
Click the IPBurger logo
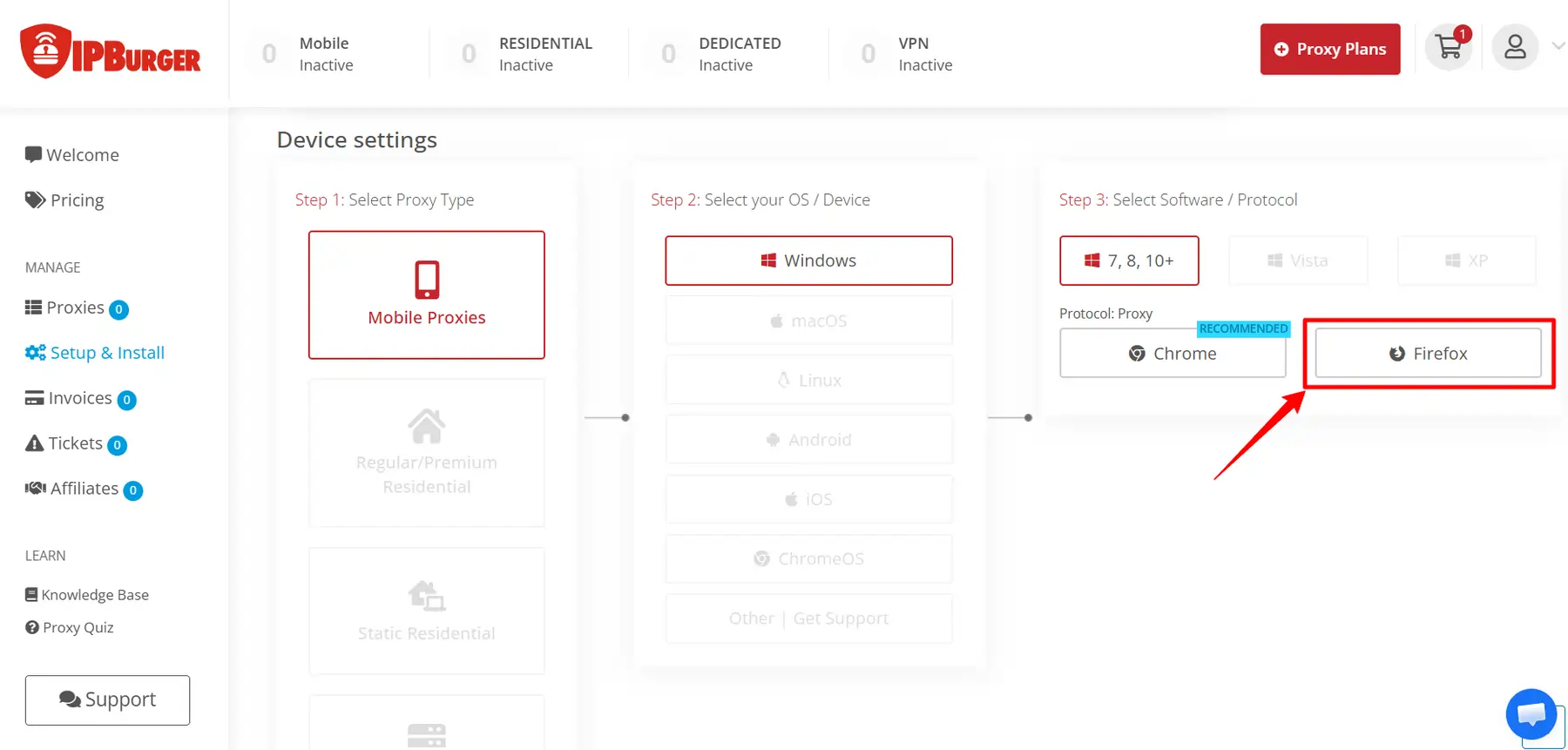coord(111,51)
